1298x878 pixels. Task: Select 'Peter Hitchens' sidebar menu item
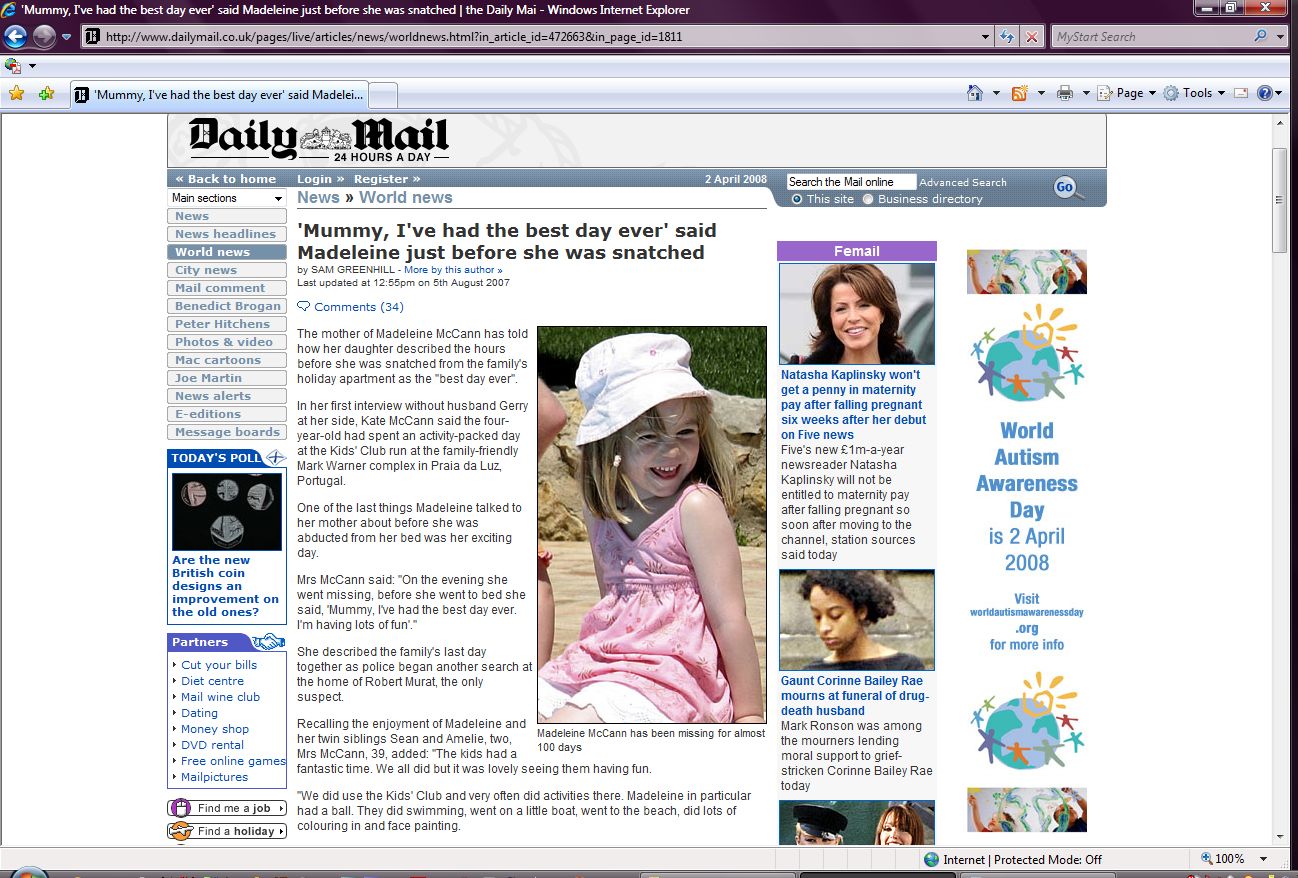pyautogui.click(x=222, y=324)
